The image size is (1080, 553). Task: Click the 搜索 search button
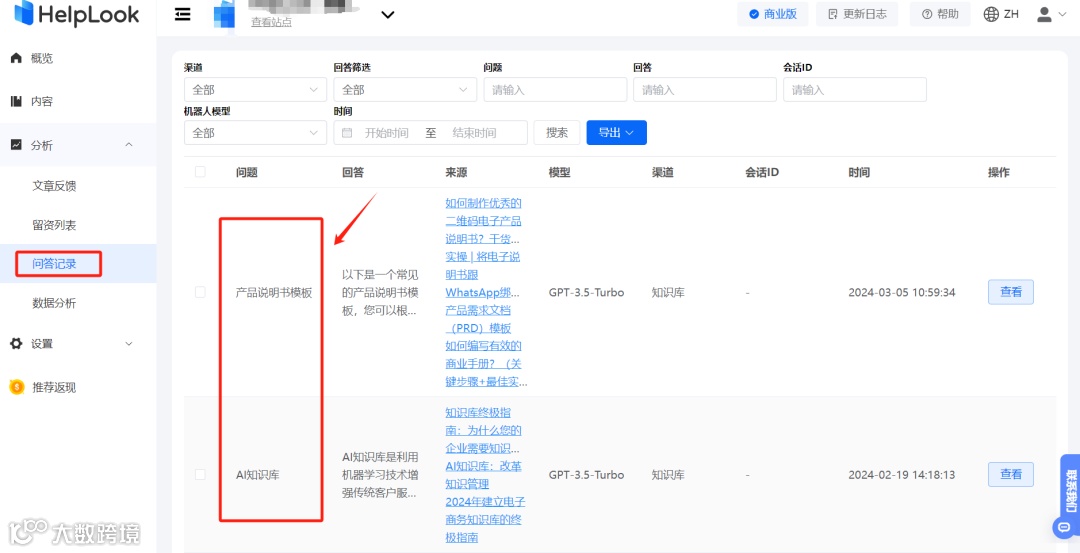[x=557, y=133]
